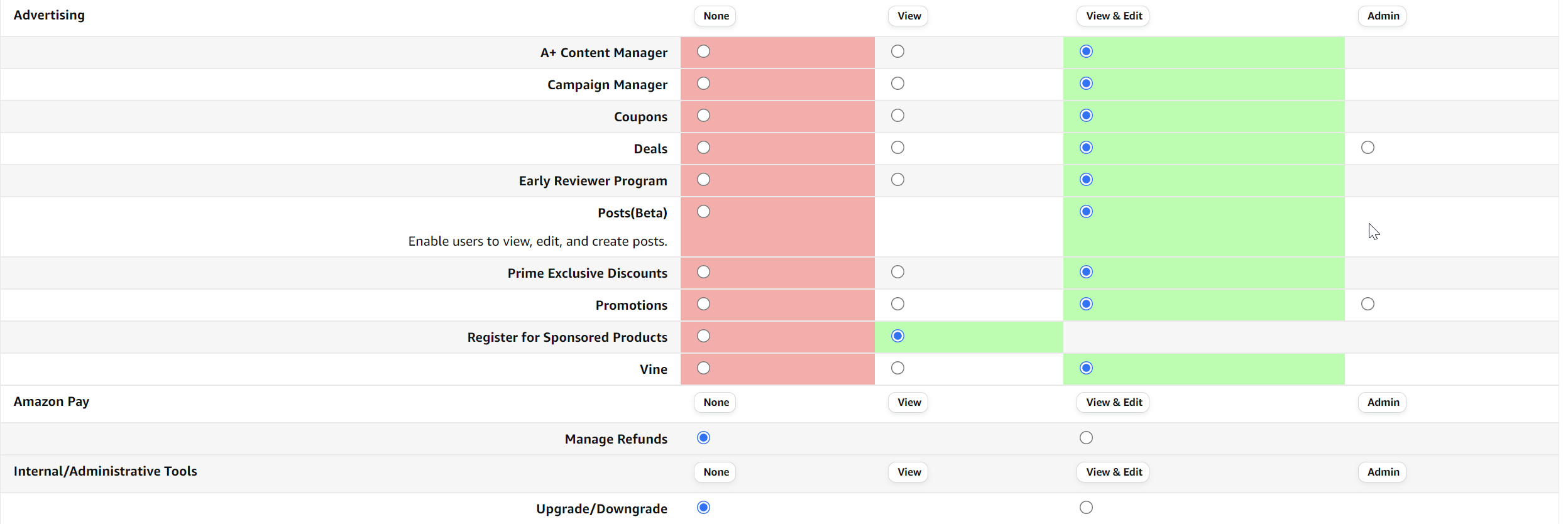The image size is (1568, 524).
Task: Choose Admin permission for Deals
Action: [x=1368, y=148]
